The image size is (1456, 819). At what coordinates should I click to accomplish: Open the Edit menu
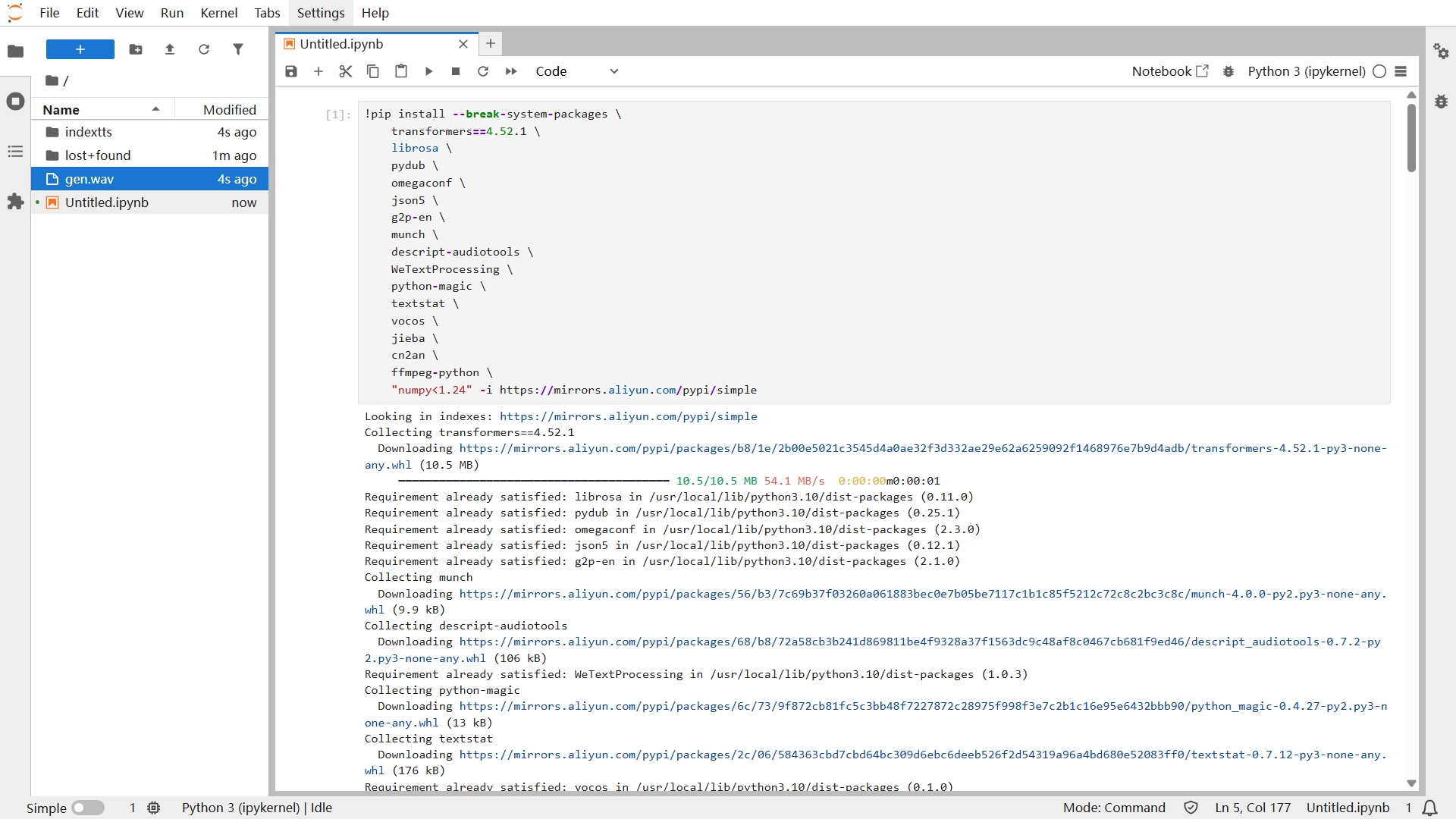87,13
